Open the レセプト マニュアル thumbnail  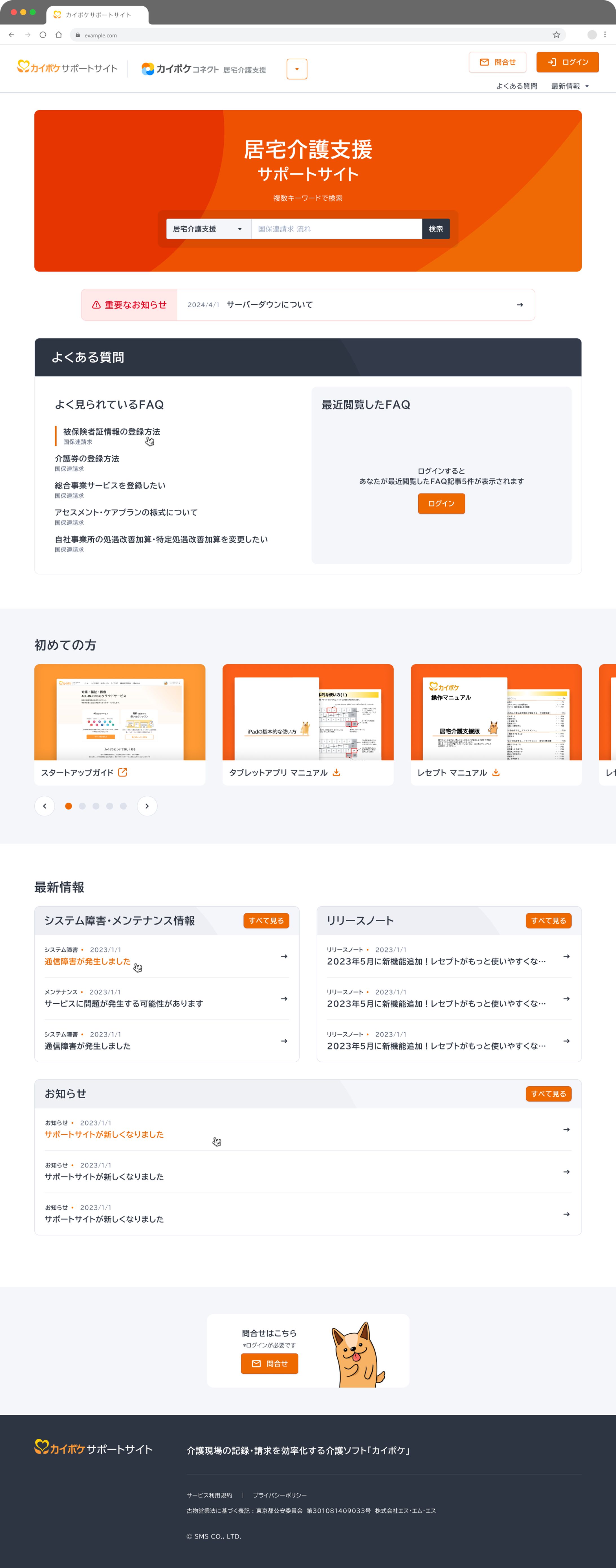496,712
